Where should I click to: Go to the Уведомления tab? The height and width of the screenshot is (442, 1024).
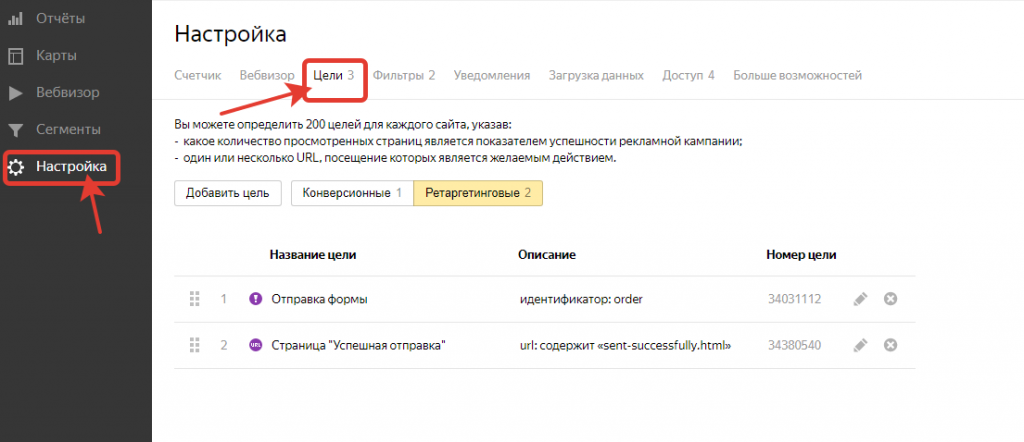491,75
